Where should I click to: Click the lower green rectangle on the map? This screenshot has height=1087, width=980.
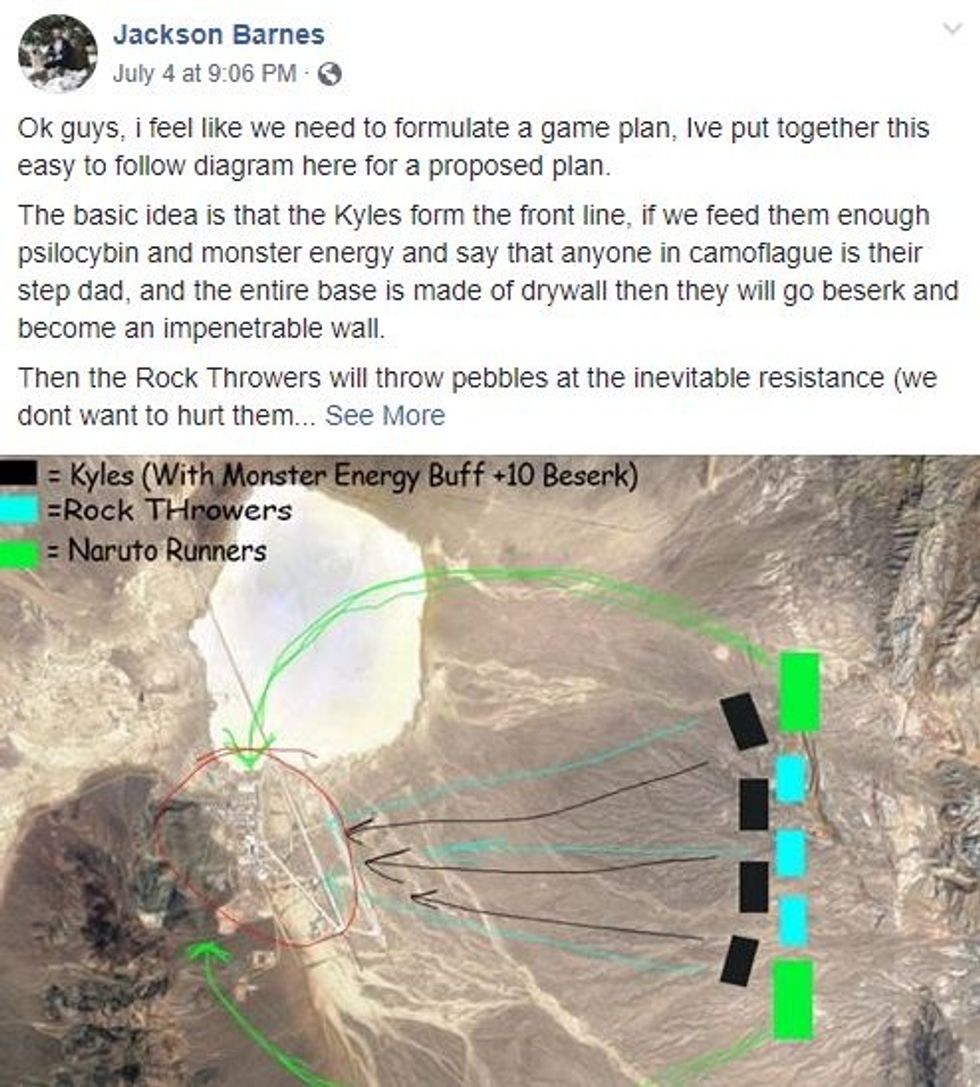click(792, 999)
